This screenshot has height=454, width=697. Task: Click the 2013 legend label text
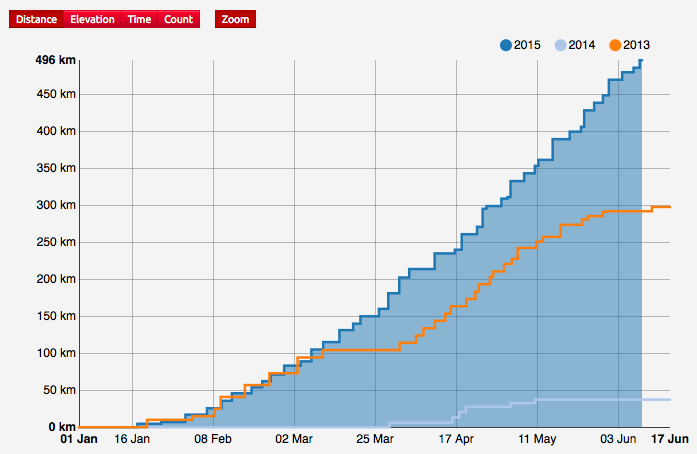(637, 44)
